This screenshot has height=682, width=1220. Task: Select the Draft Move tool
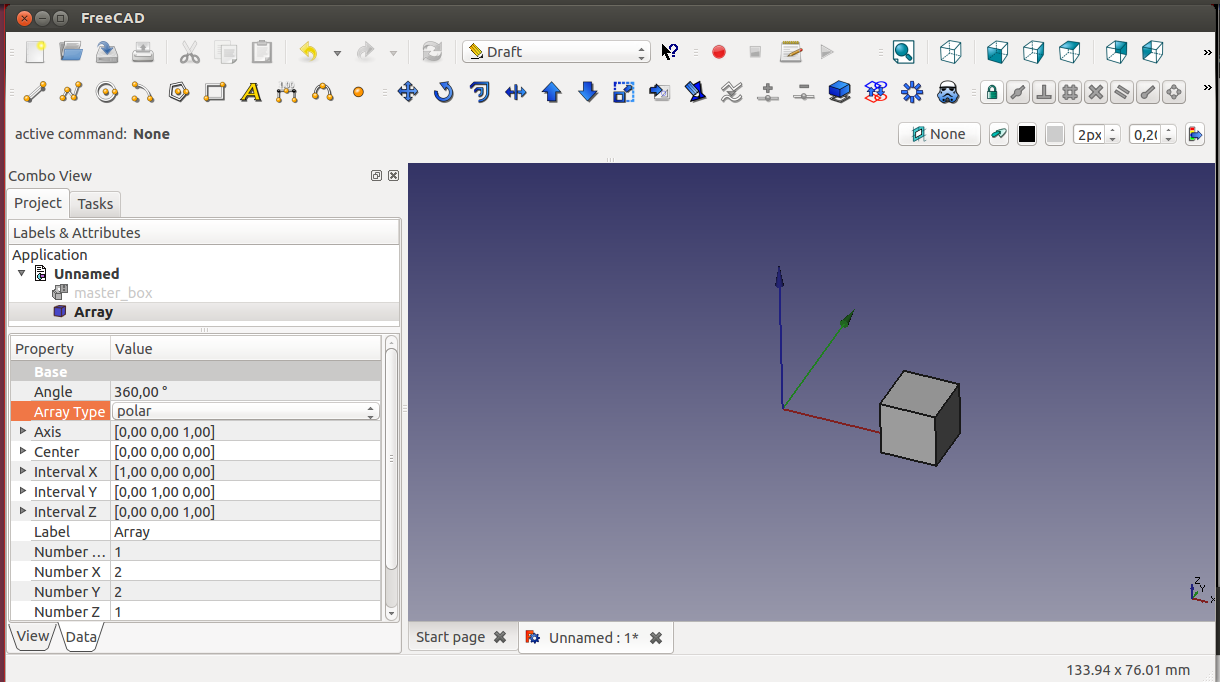tap(407, 93)
